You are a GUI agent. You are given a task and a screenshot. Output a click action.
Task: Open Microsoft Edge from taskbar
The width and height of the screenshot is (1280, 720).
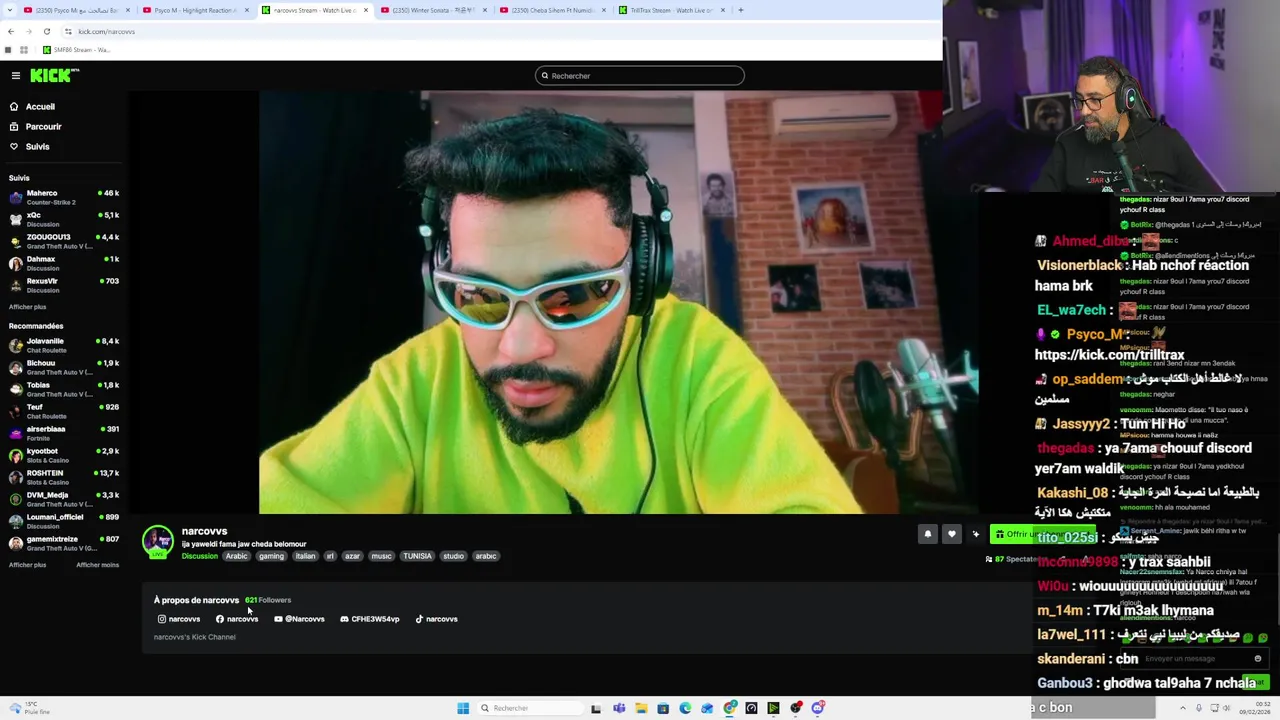[685, 708]
